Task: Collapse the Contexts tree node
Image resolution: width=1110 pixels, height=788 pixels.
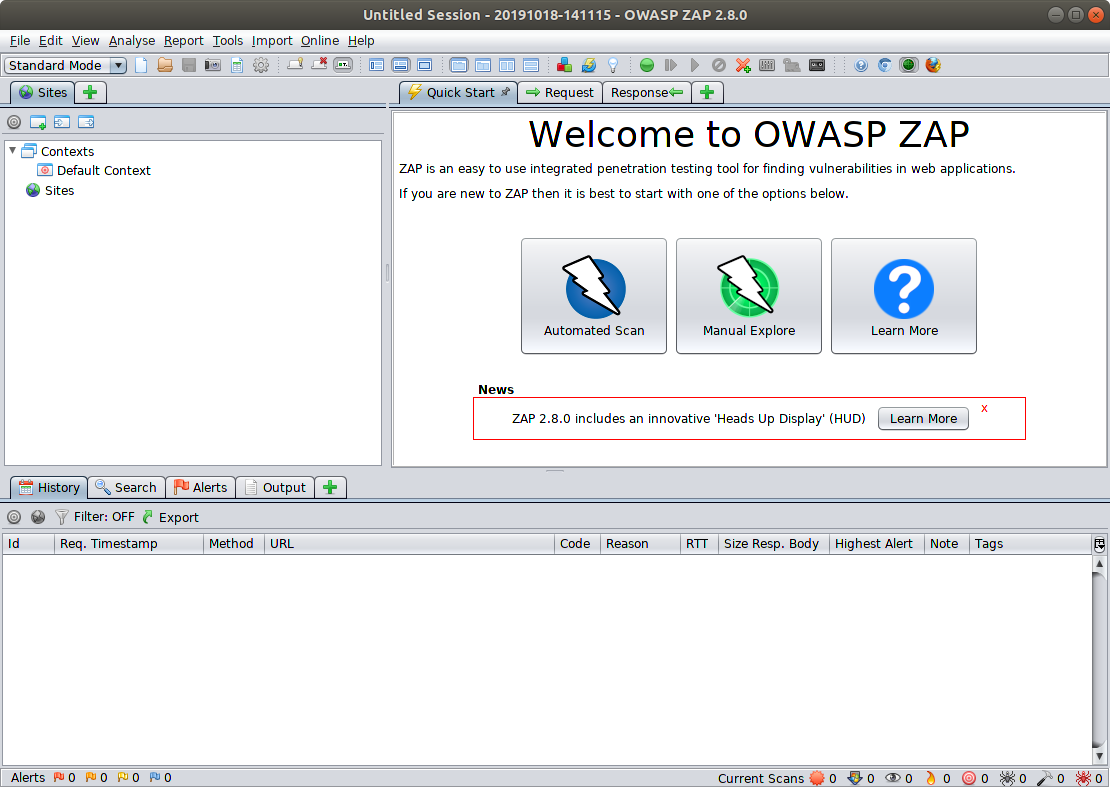Action: pyautogui.click(x=13, y=151)
